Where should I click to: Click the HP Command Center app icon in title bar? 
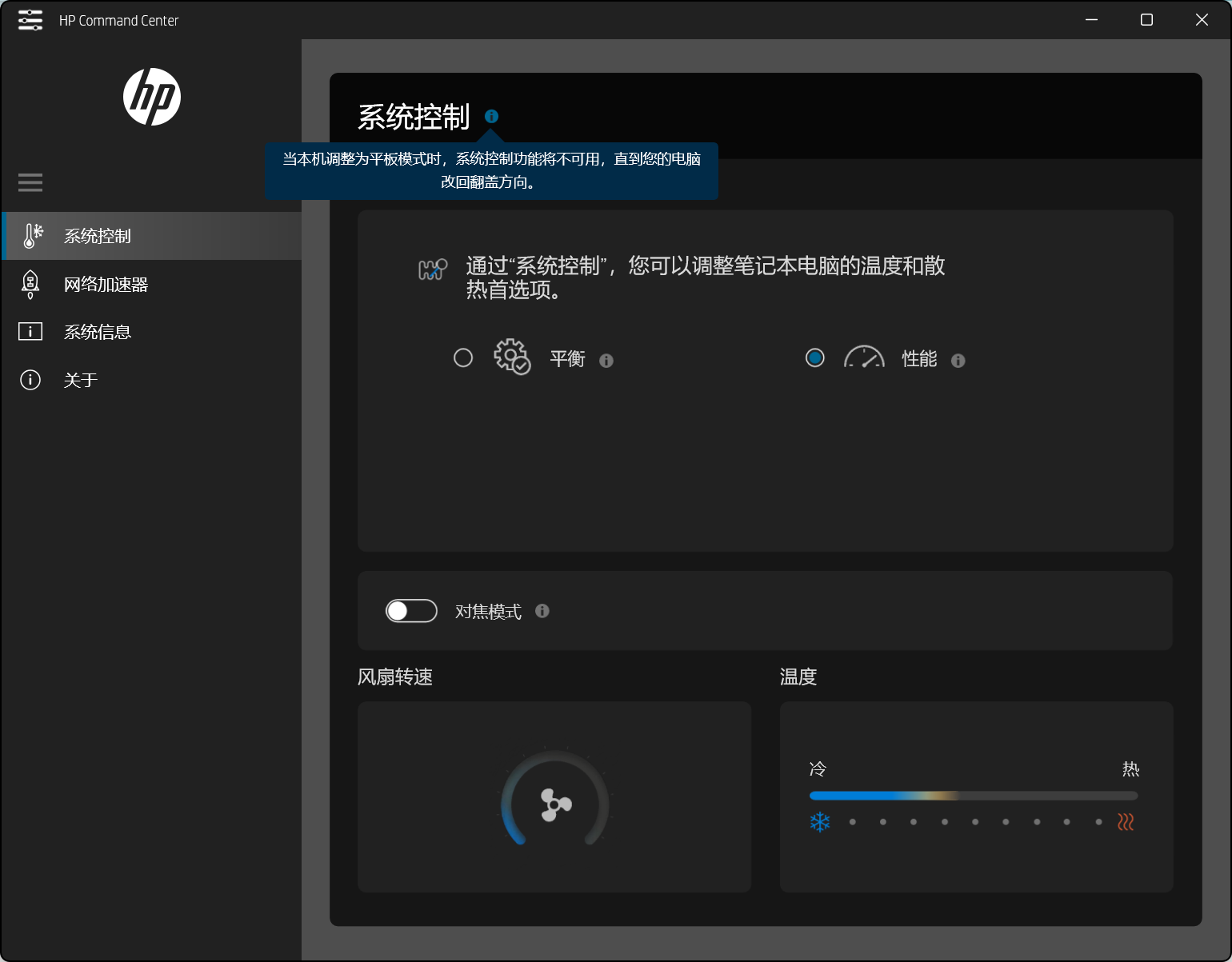click(x=30, y=20)
